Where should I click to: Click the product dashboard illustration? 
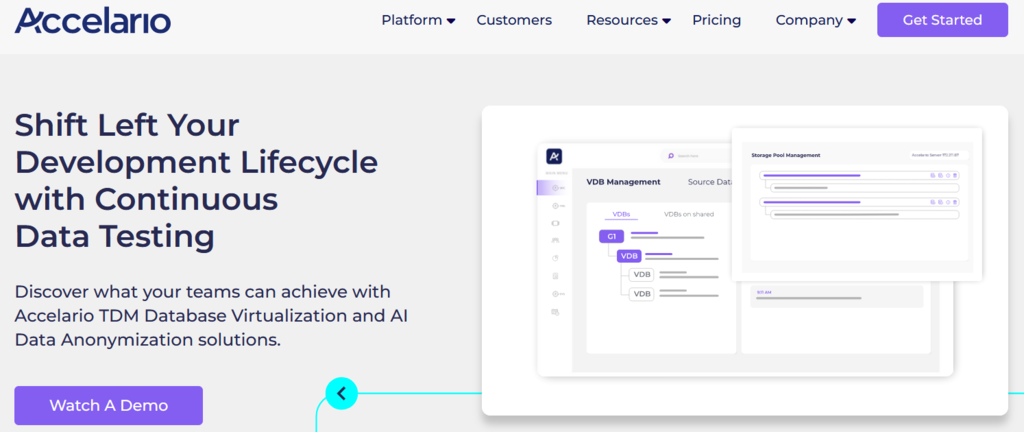click(744, 260)
